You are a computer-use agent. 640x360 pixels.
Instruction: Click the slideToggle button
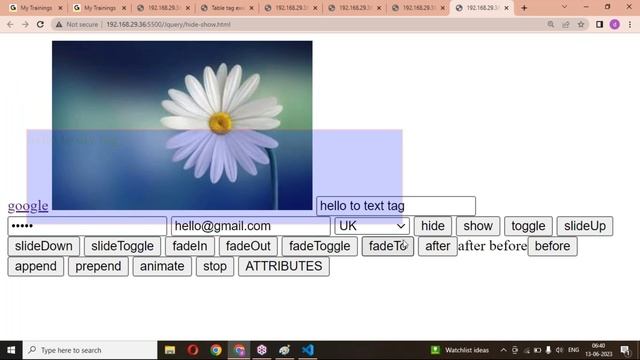[122, 246]
